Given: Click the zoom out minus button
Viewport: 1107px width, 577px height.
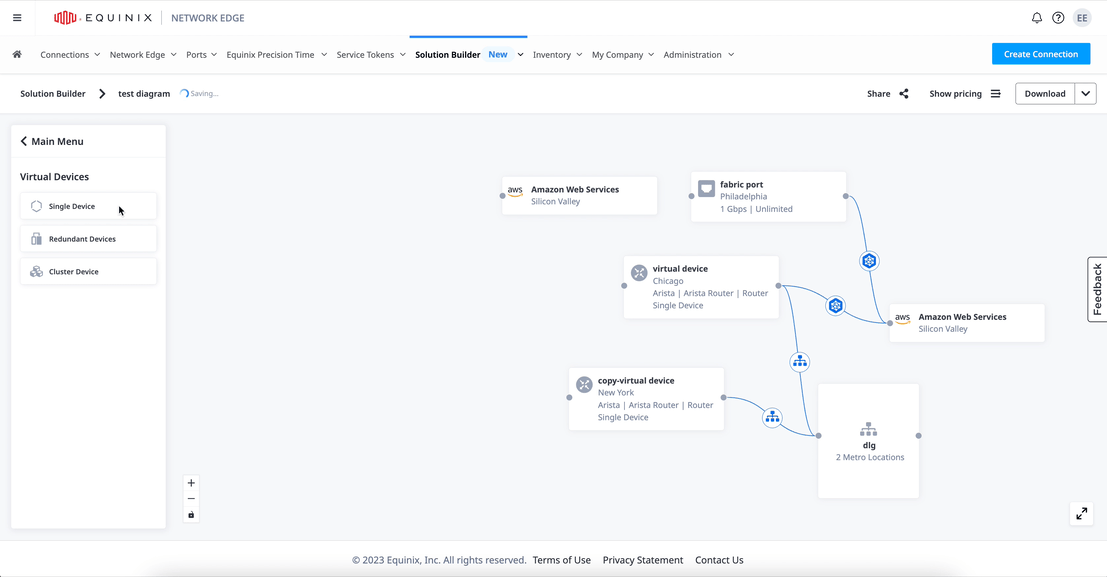Looking at the screenshot, I should click(x=191, y=499).
